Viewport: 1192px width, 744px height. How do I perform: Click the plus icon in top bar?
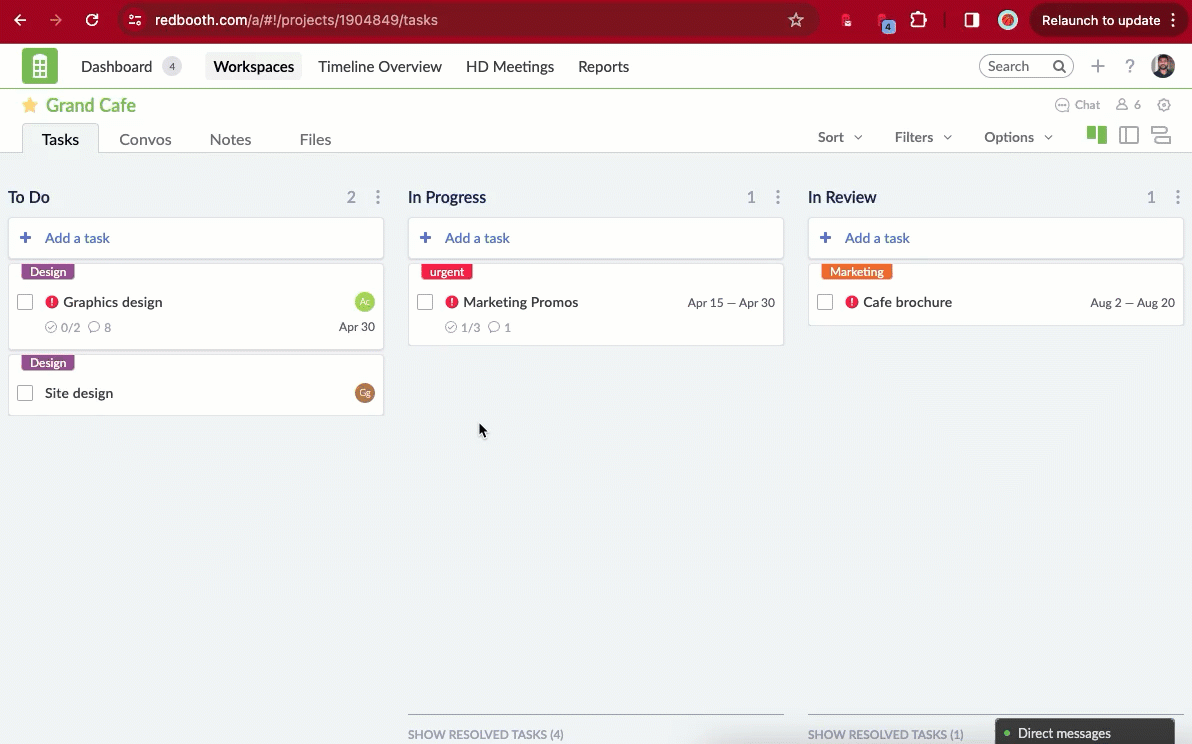click(x=1097, y=66)
